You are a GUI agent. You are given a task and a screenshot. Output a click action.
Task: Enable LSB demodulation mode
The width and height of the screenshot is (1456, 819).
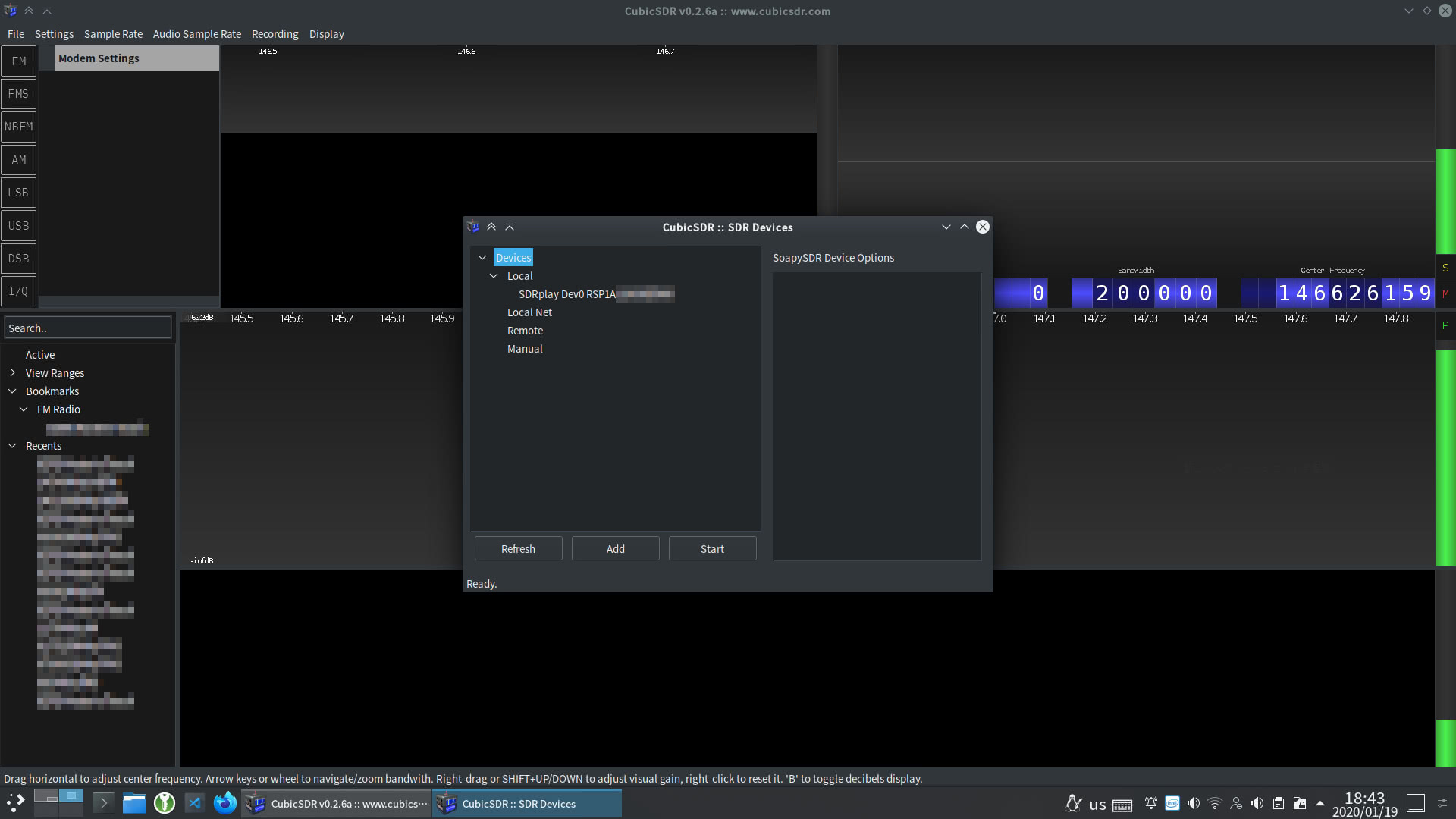pos(19,193)
